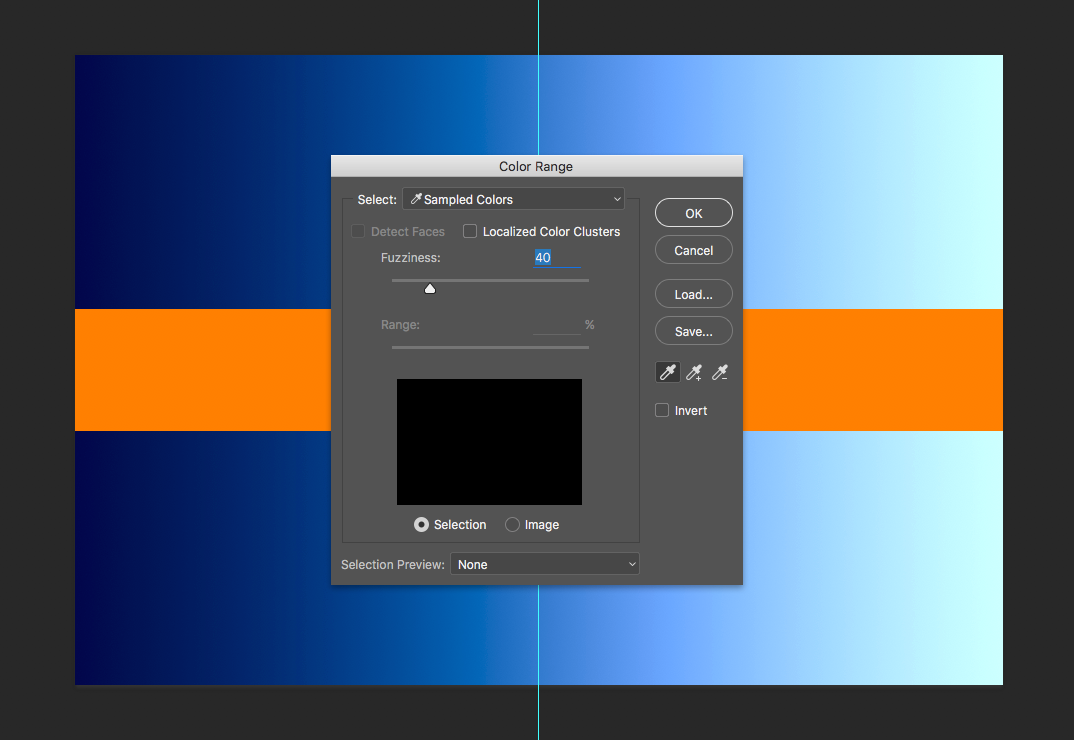
Task: Click the Save... button
Action: (x=694, y=331)
